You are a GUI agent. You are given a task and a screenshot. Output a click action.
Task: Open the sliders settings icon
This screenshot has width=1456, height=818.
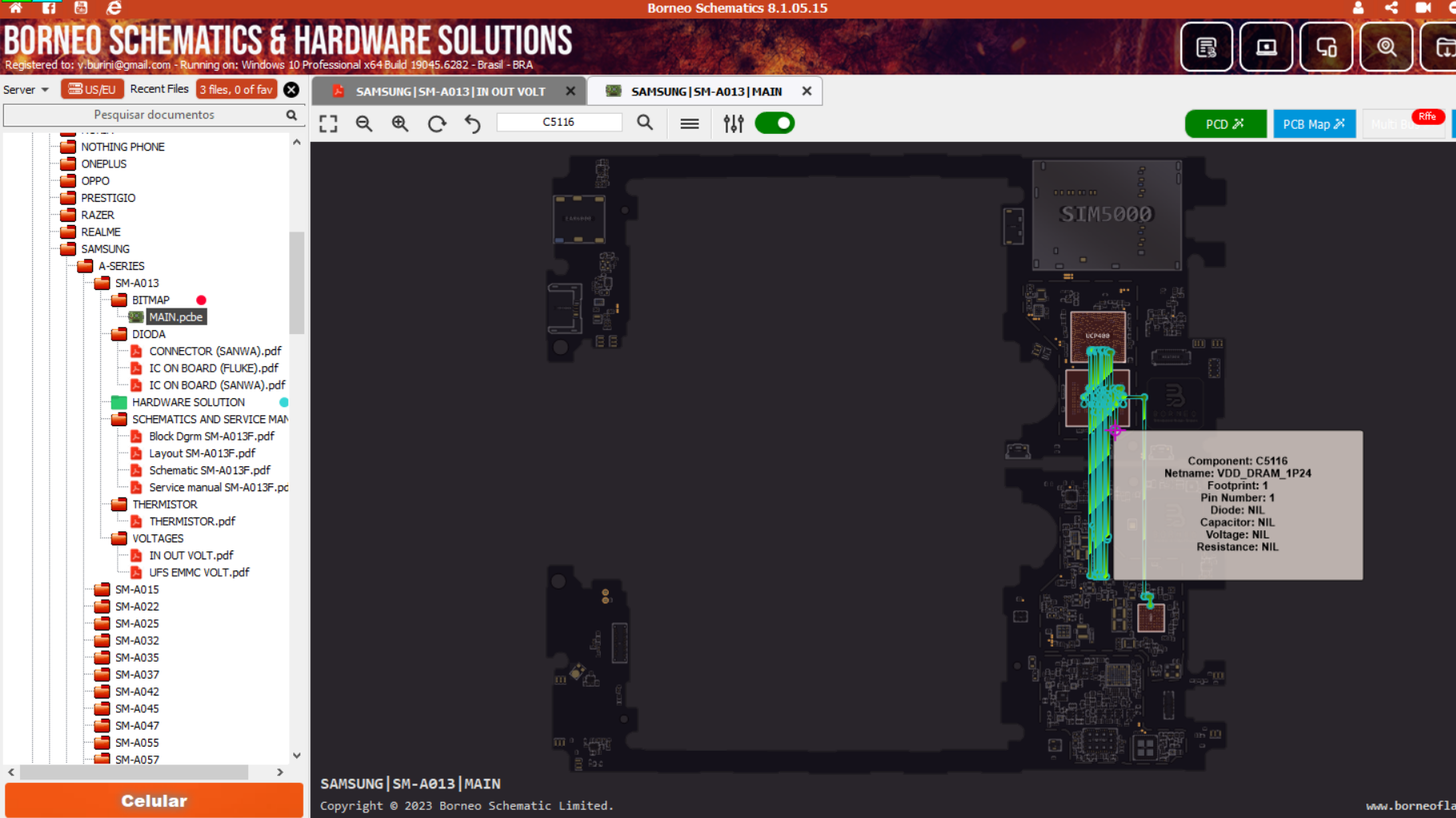tap(734, 123)
